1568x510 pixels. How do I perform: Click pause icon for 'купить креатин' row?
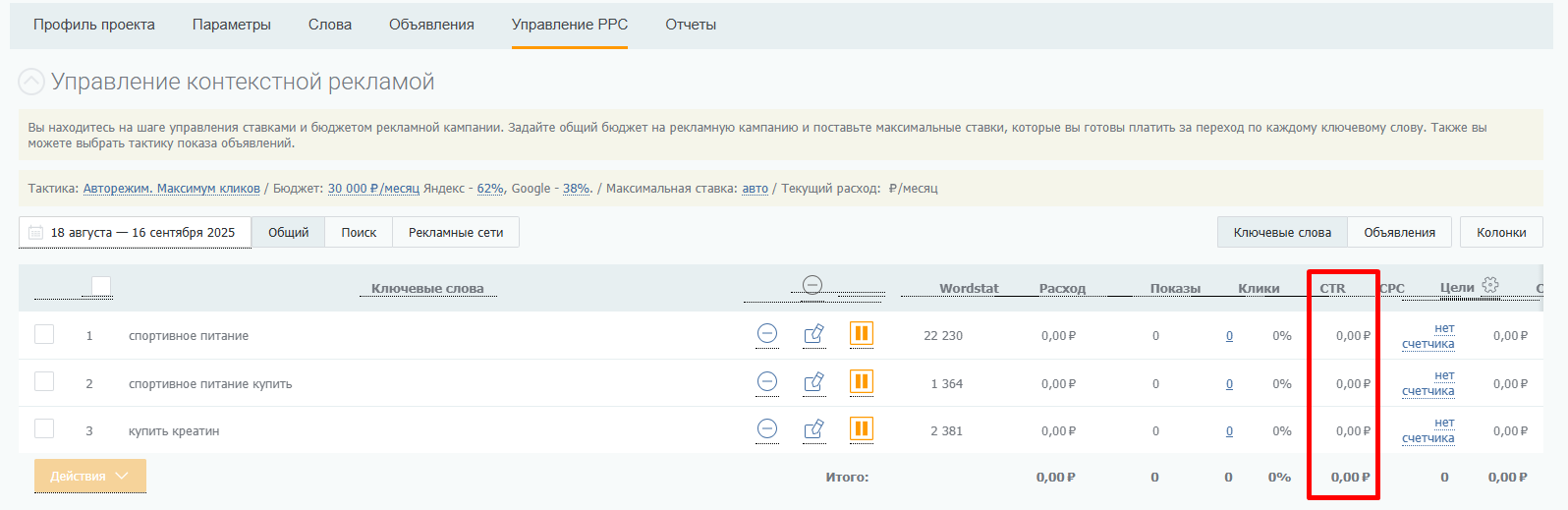[x=862, y=429]
